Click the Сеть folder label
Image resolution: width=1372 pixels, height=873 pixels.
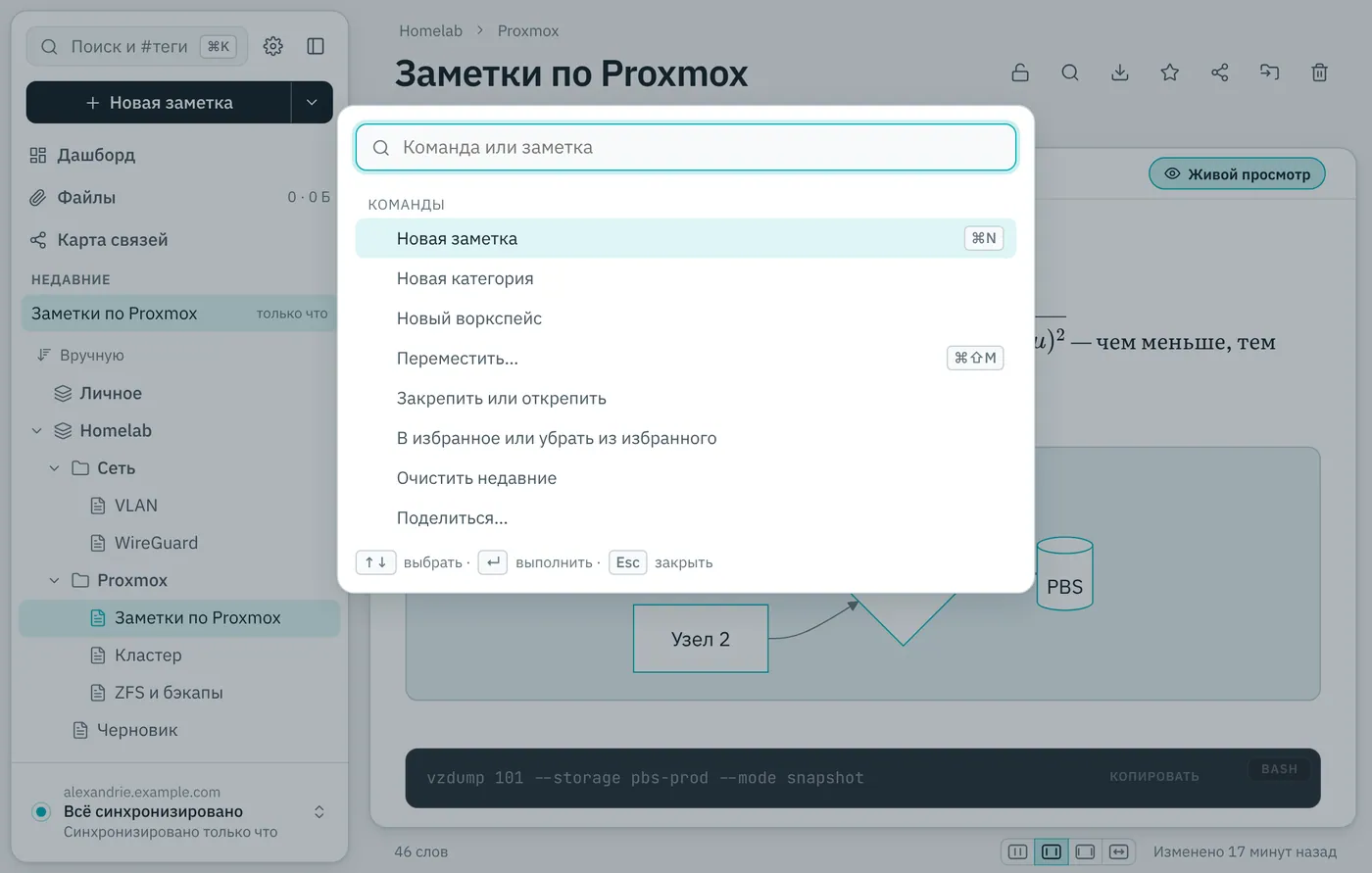[x=117, y=468]
